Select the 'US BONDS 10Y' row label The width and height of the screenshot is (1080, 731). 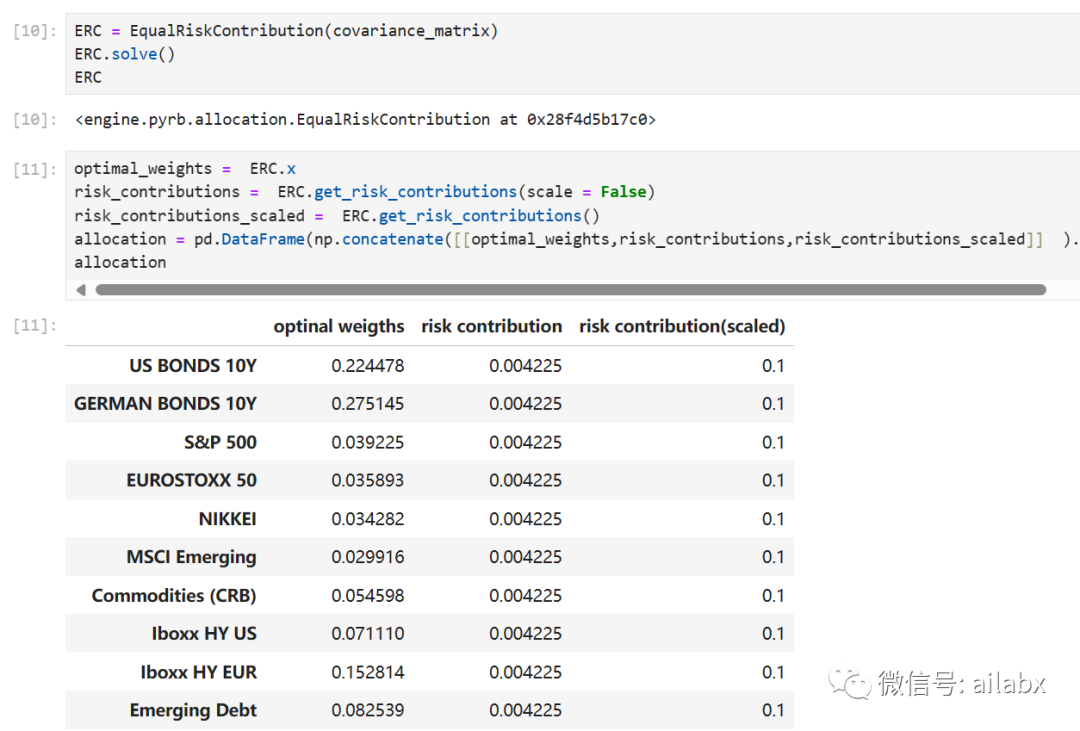(x=193, y=366)
